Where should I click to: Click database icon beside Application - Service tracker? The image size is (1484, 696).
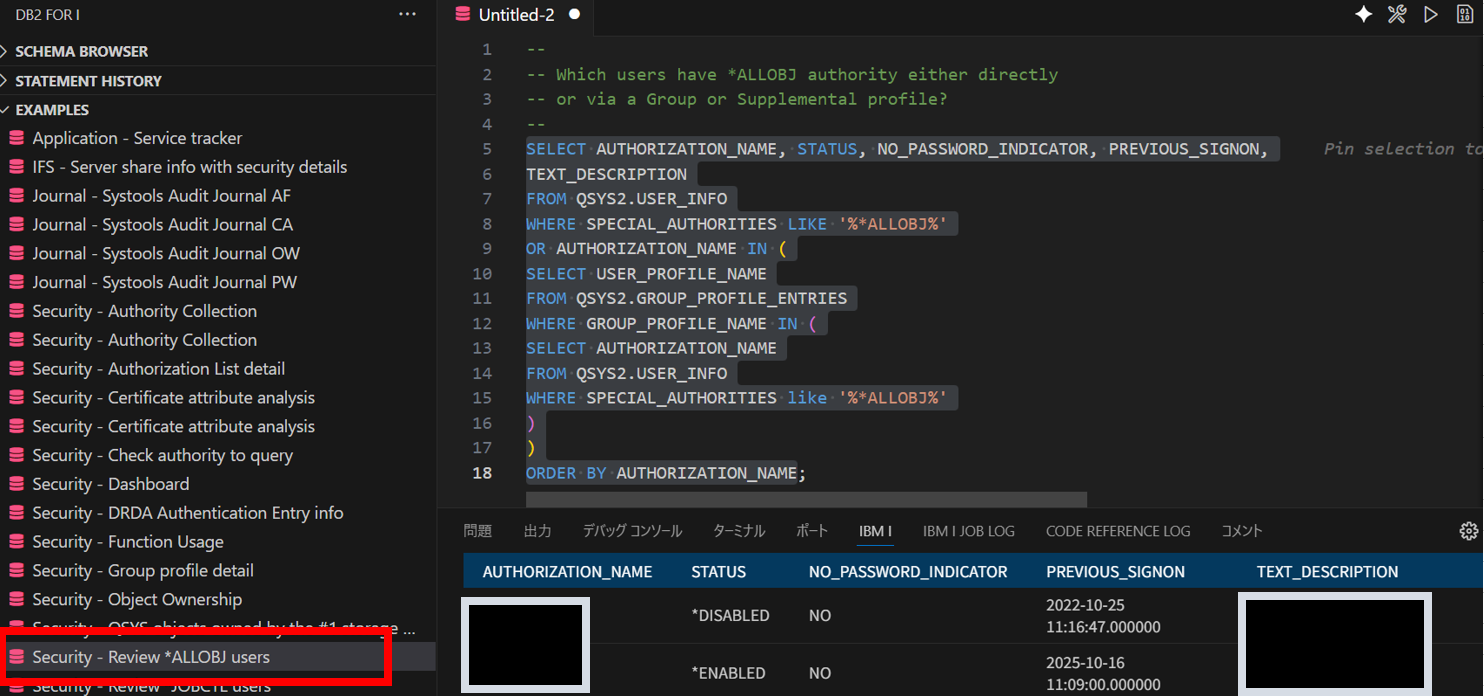pos(16,138)
